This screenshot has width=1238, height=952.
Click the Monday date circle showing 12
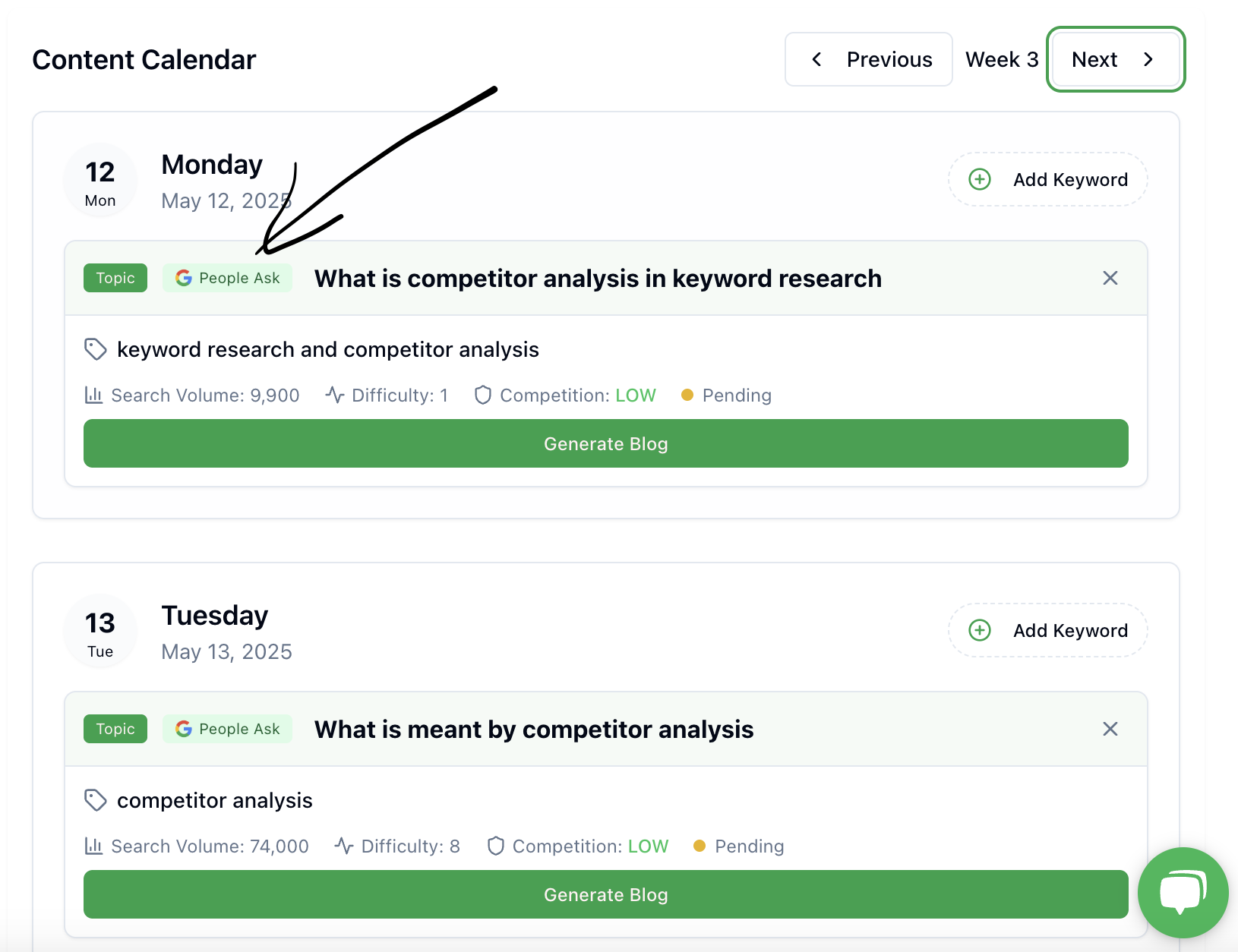100,181
